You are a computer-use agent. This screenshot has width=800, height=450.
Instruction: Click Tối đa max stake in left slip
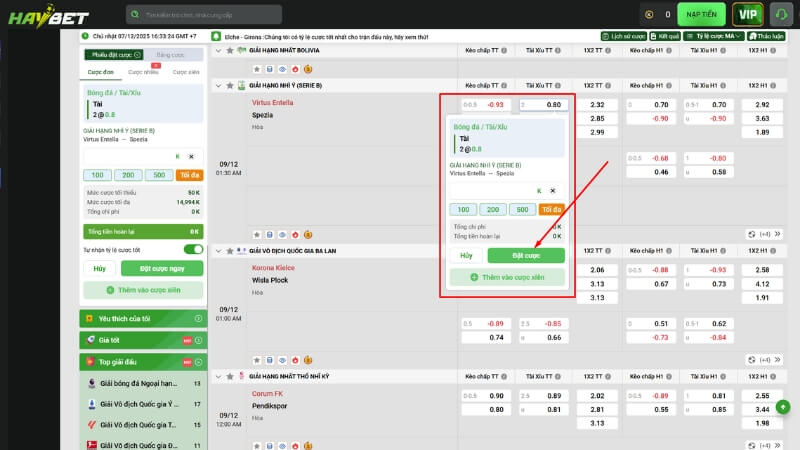(x=190, y=175)
